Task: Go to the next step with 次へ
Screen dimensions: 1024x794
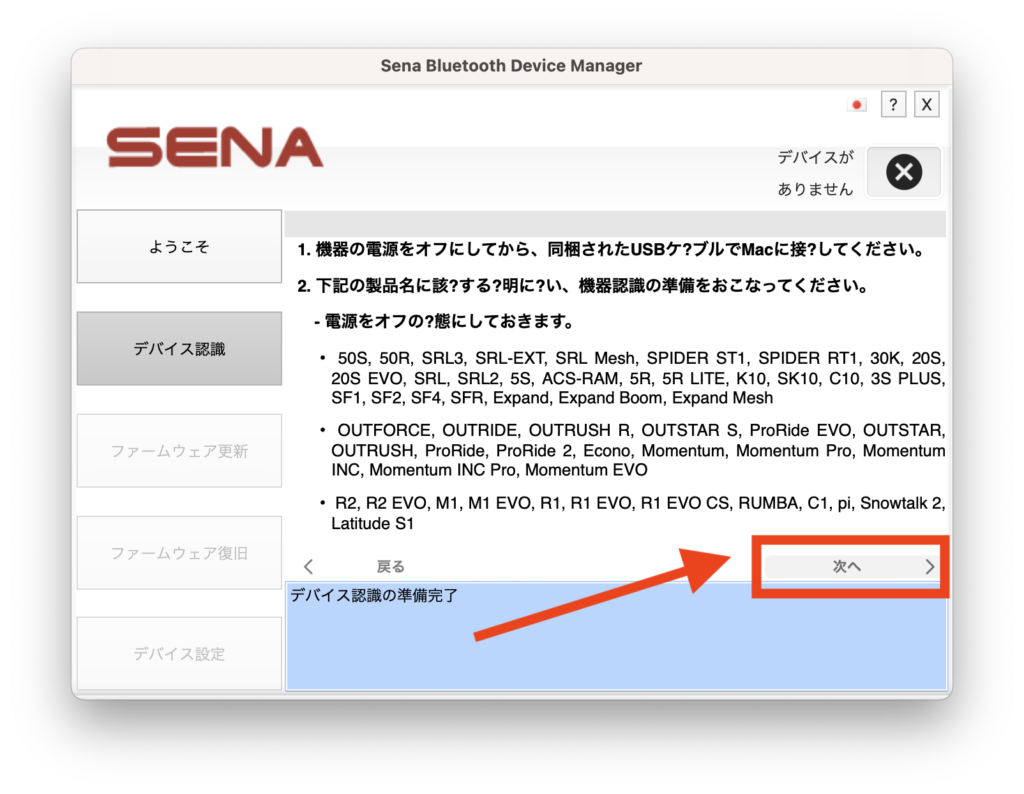Action: (852, 566)
